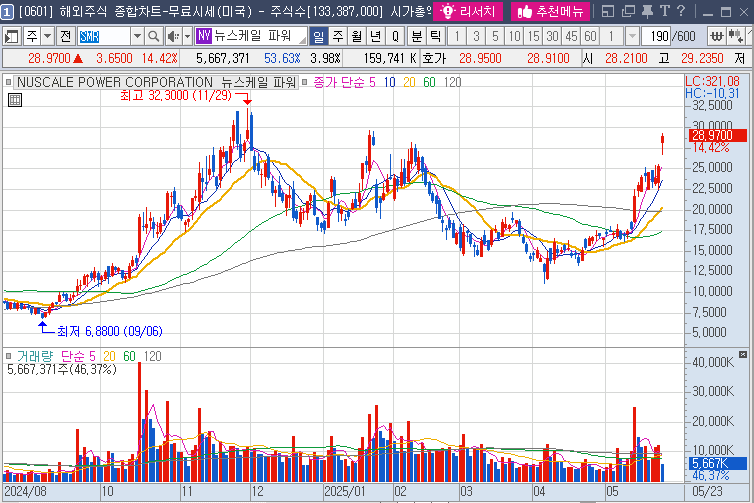754x503 pixels.
Task: Click the duplicate window icon
Action: click(x=628, y=11)
